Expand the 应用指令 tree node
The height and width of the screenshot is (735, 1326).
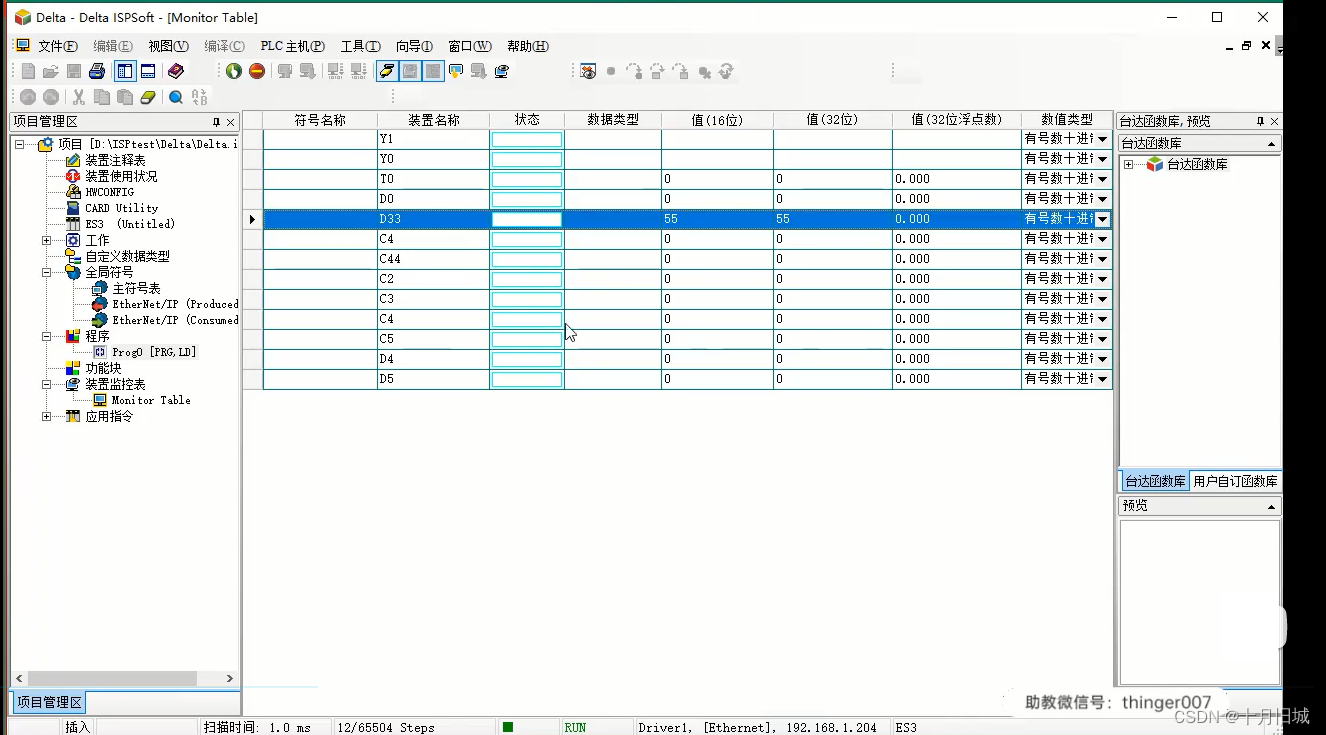pyautogui.click(x=46, y=416)
